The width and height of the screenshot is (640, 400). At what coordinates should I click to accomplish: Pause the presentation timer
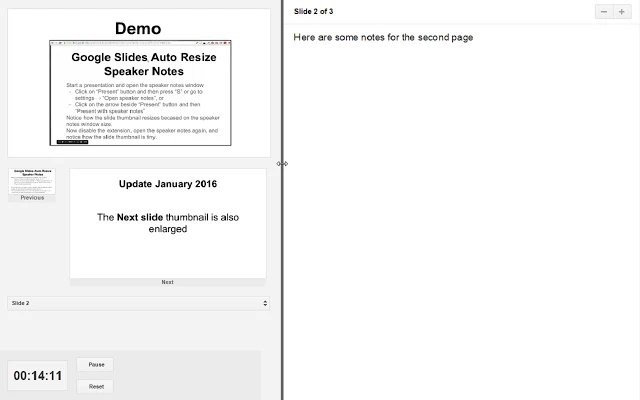click(x=96, y=364)
